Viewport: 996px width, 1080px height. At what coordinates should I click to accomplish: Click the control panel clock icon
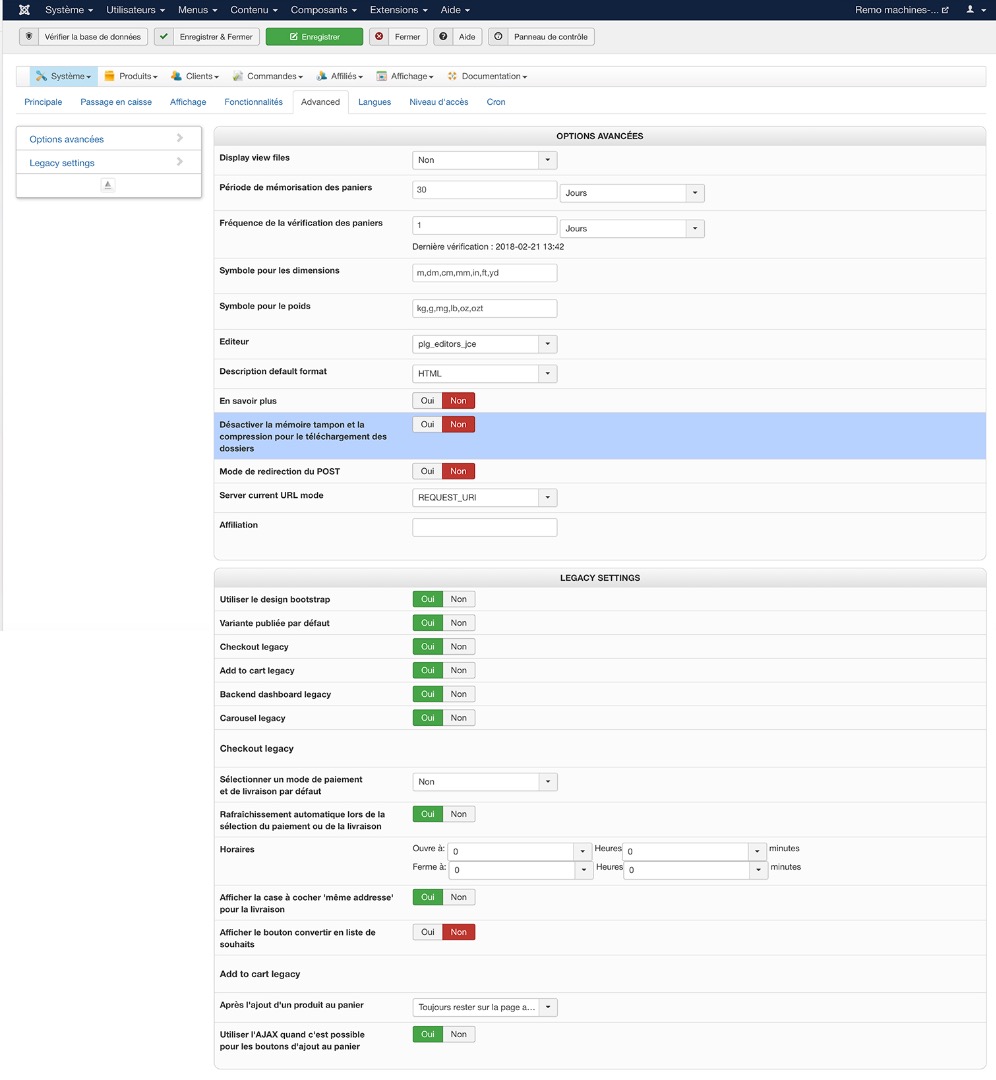(498, 37)
